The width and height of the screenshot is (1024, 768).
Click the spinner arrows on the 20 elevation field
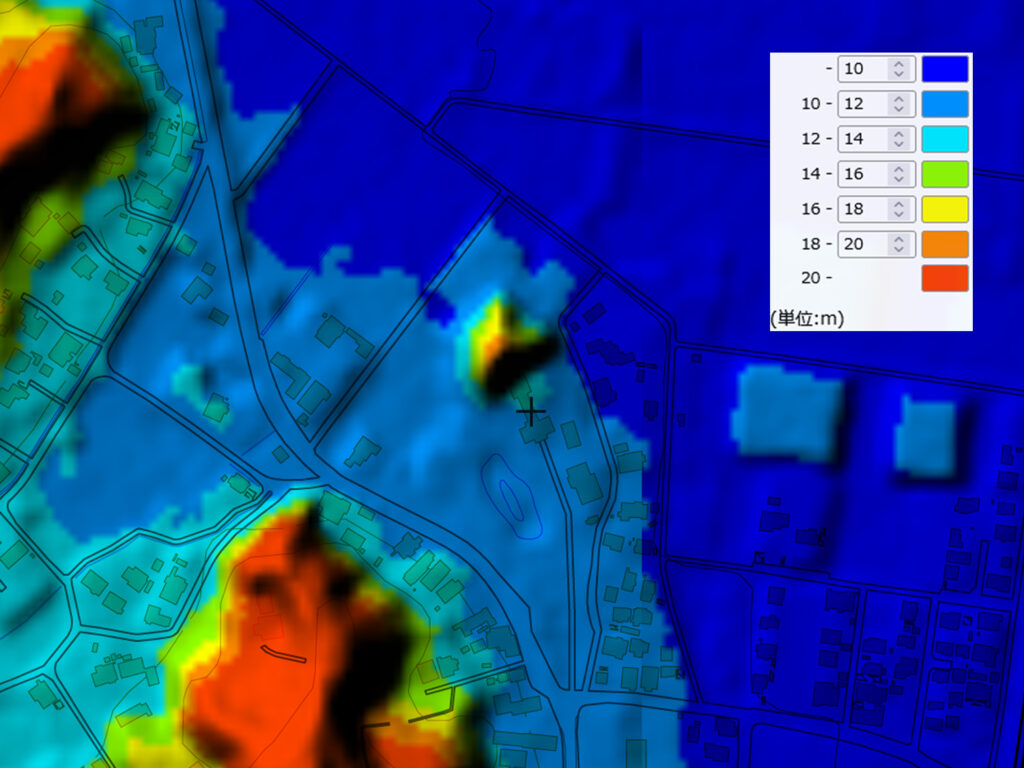coord(899,244)
